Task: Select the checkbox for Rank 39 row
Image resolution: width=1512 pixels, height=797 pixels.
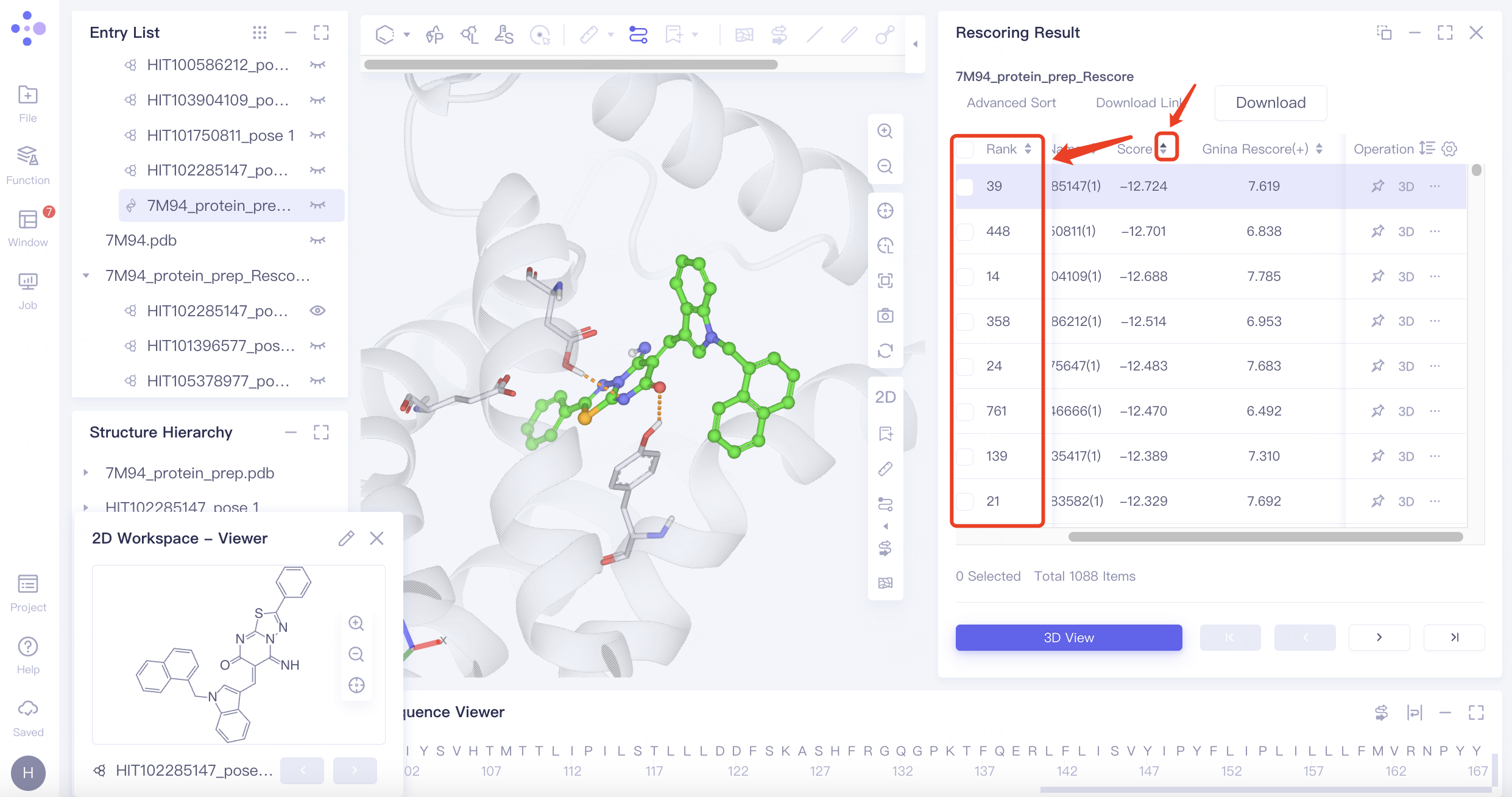Action: pyautogui.click(x=965, y=187)
